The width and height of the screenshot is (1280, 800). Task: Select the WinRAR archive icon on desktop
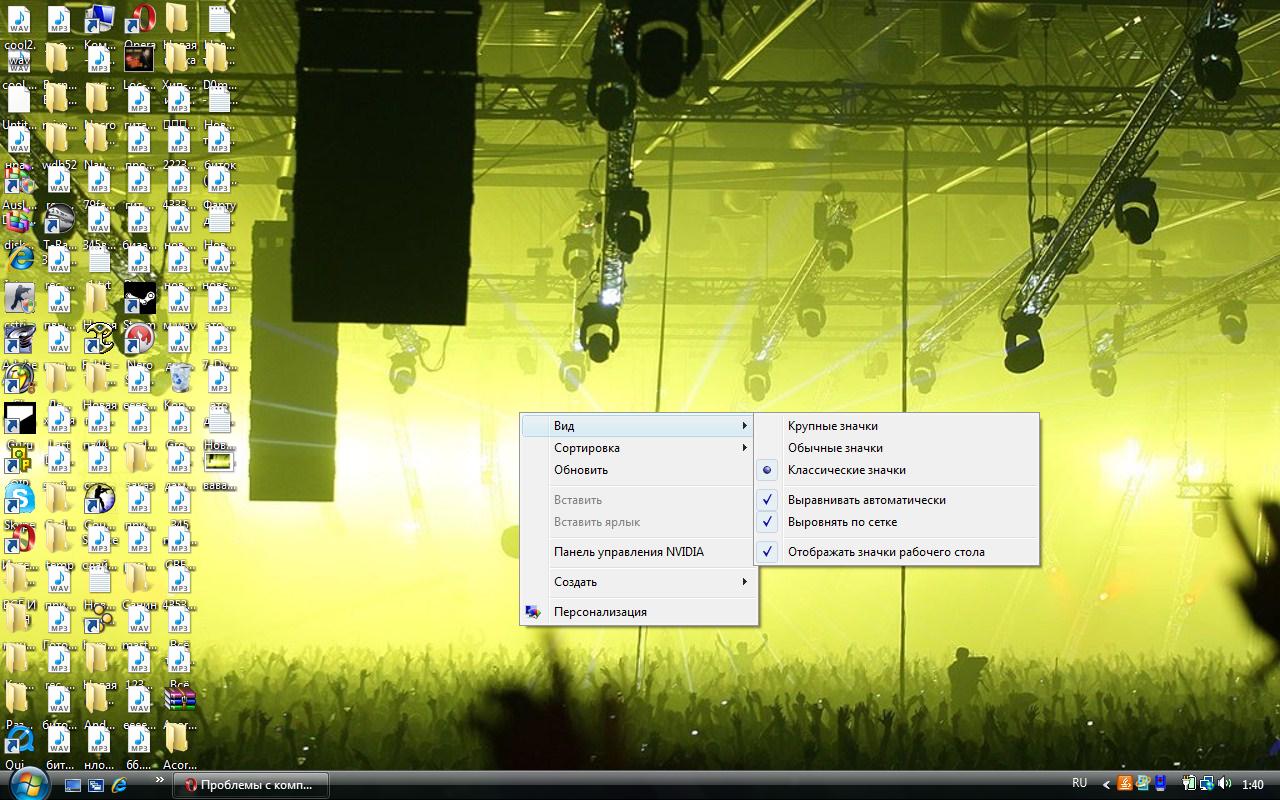click(x=179, y=698)
